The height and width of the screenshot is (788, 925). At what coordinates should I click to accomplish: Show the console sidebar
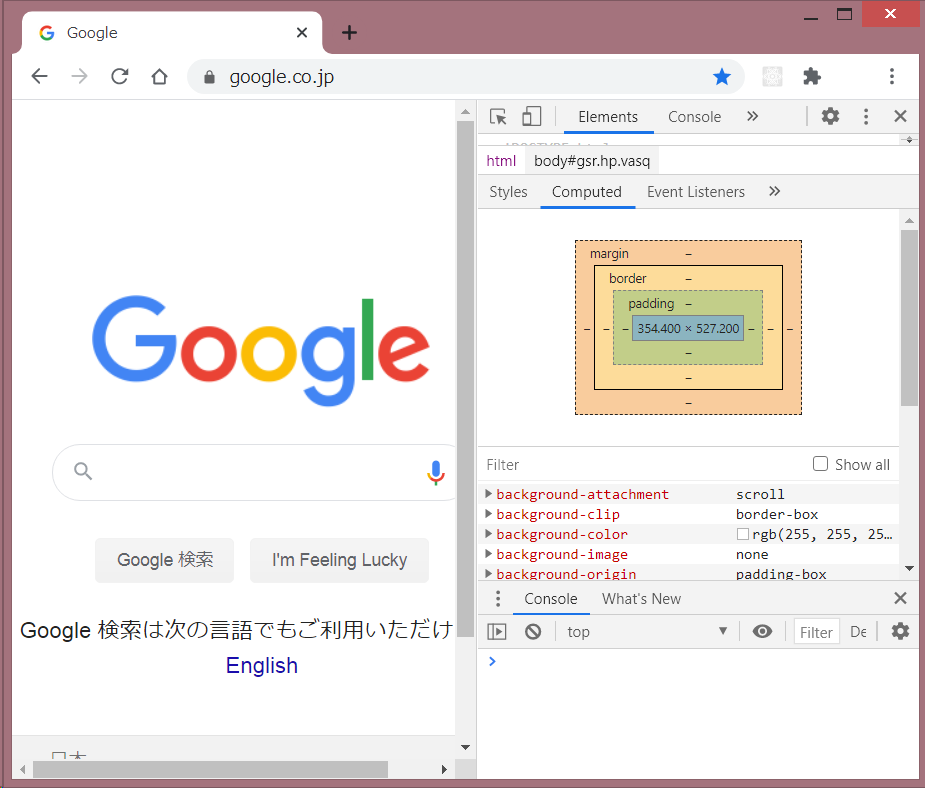[x=497, y=632]
